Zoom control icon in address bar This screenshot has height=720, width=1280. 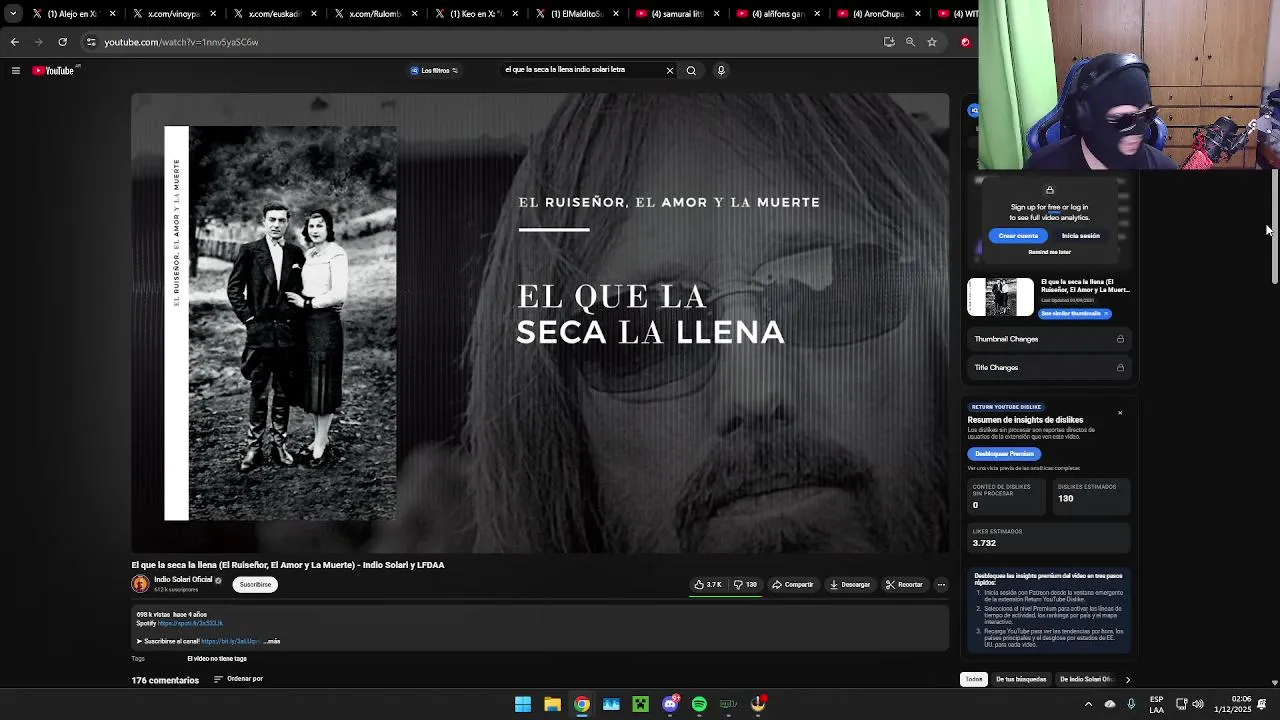[910, 42]
